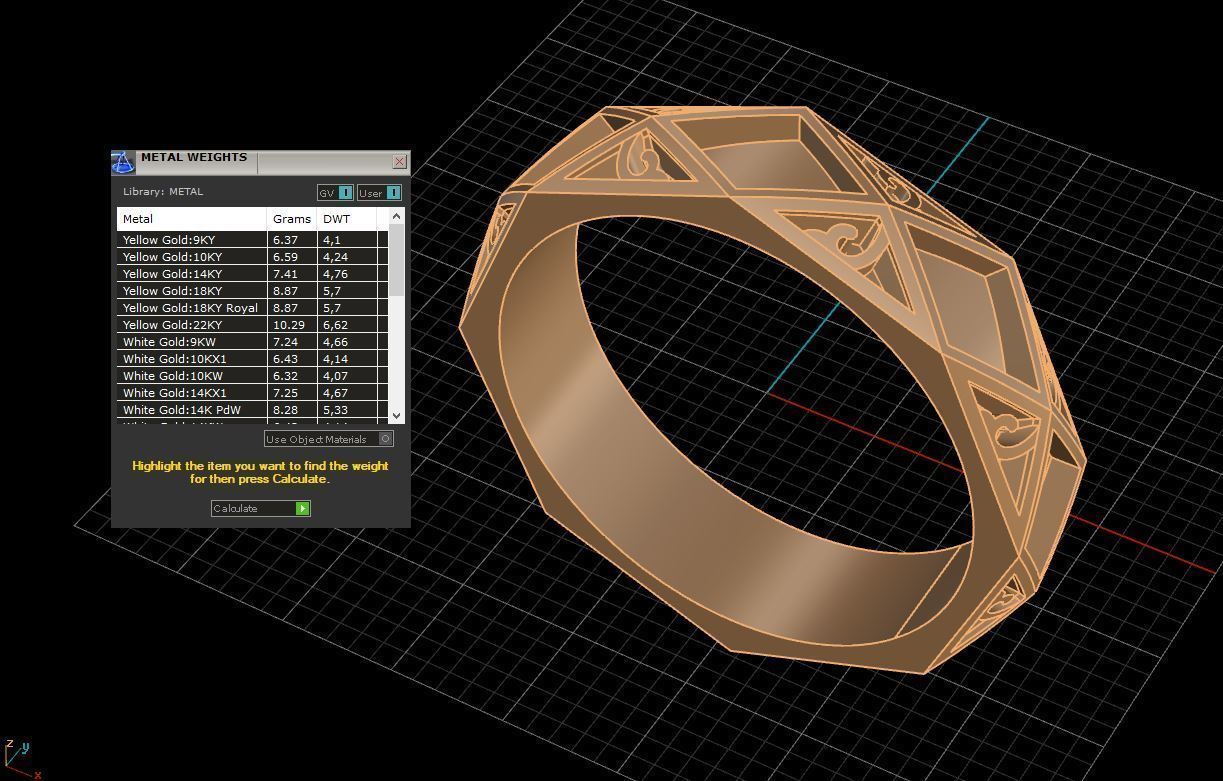Click the 5,33 DWT value
This screenshot has width=1223, height=781.
click(x=335, y=410)
